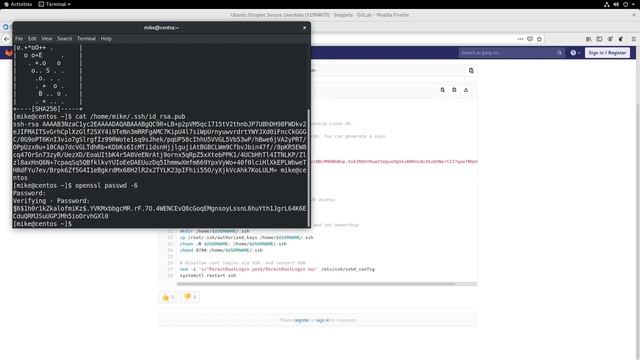Image resolution: width=640 pixels, height=360 pixels.
Task: Open the Search menu in the terminal window
Action: coord(64,38)
